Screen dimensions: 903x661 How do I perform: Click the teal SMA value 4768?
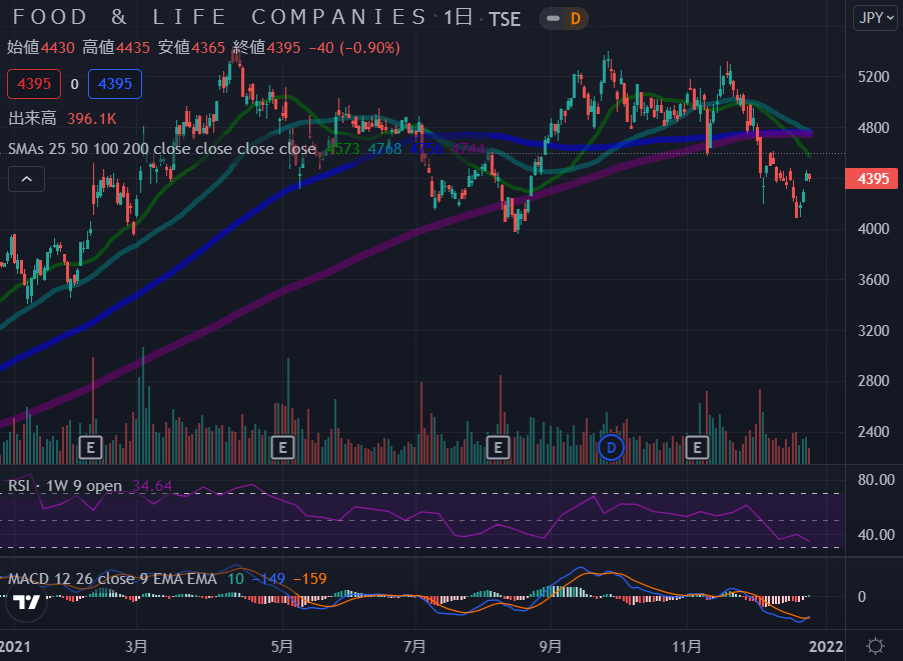point(385,149)
